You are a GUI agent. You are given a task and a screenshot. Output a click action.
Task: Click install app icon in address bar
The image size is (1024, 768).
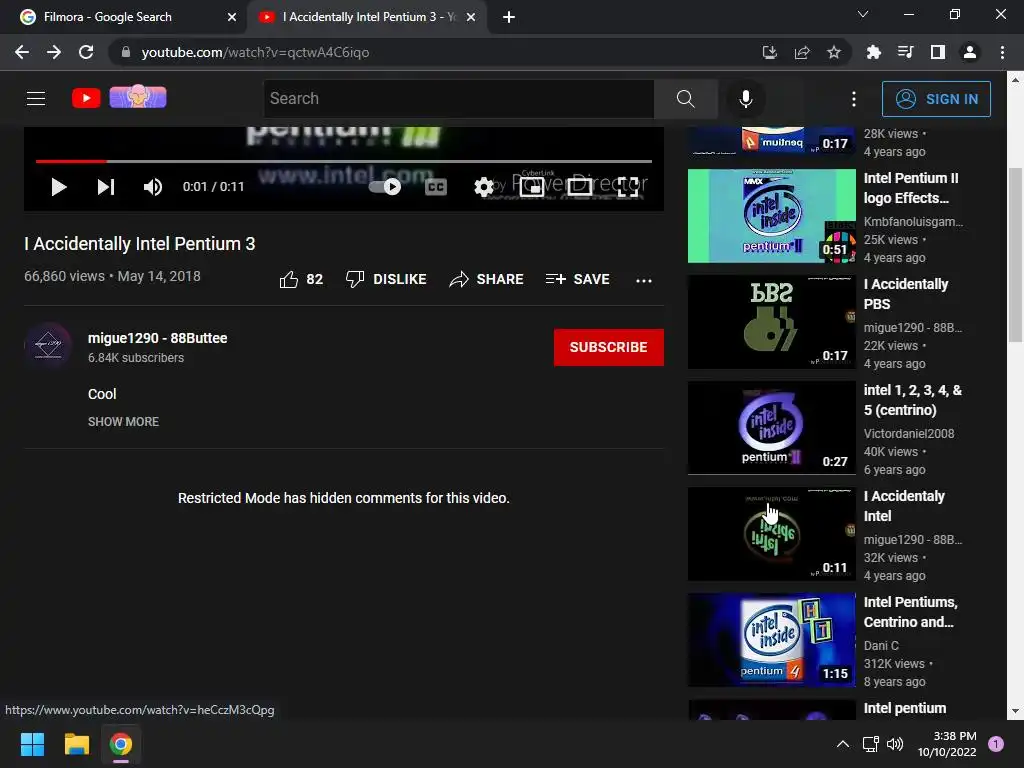pyautogui.click(x=769, y=52)
